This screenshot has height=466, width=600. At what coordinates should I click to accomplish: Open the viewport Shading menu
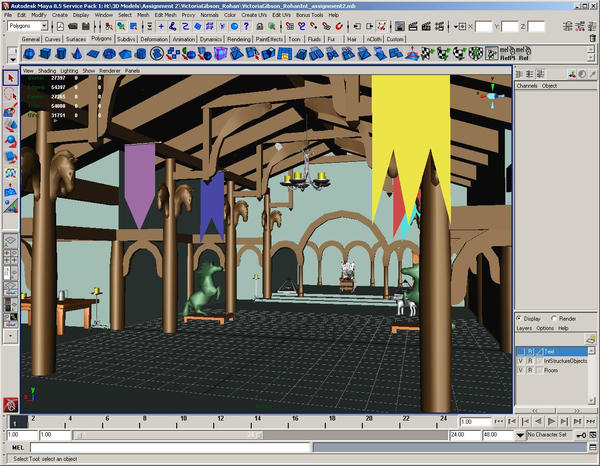pos(47,71)
